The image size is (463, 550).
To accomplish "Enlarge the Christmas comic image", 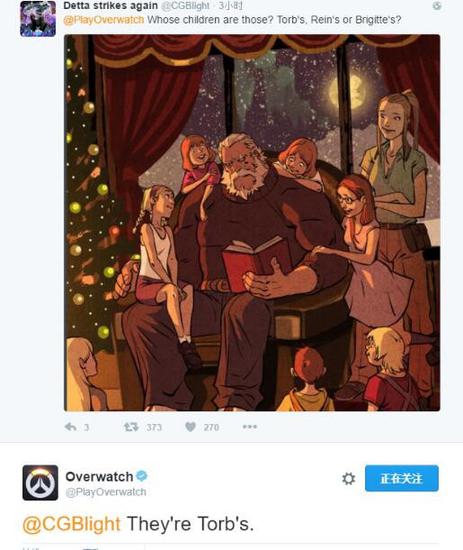I will [x=252, y=223].
